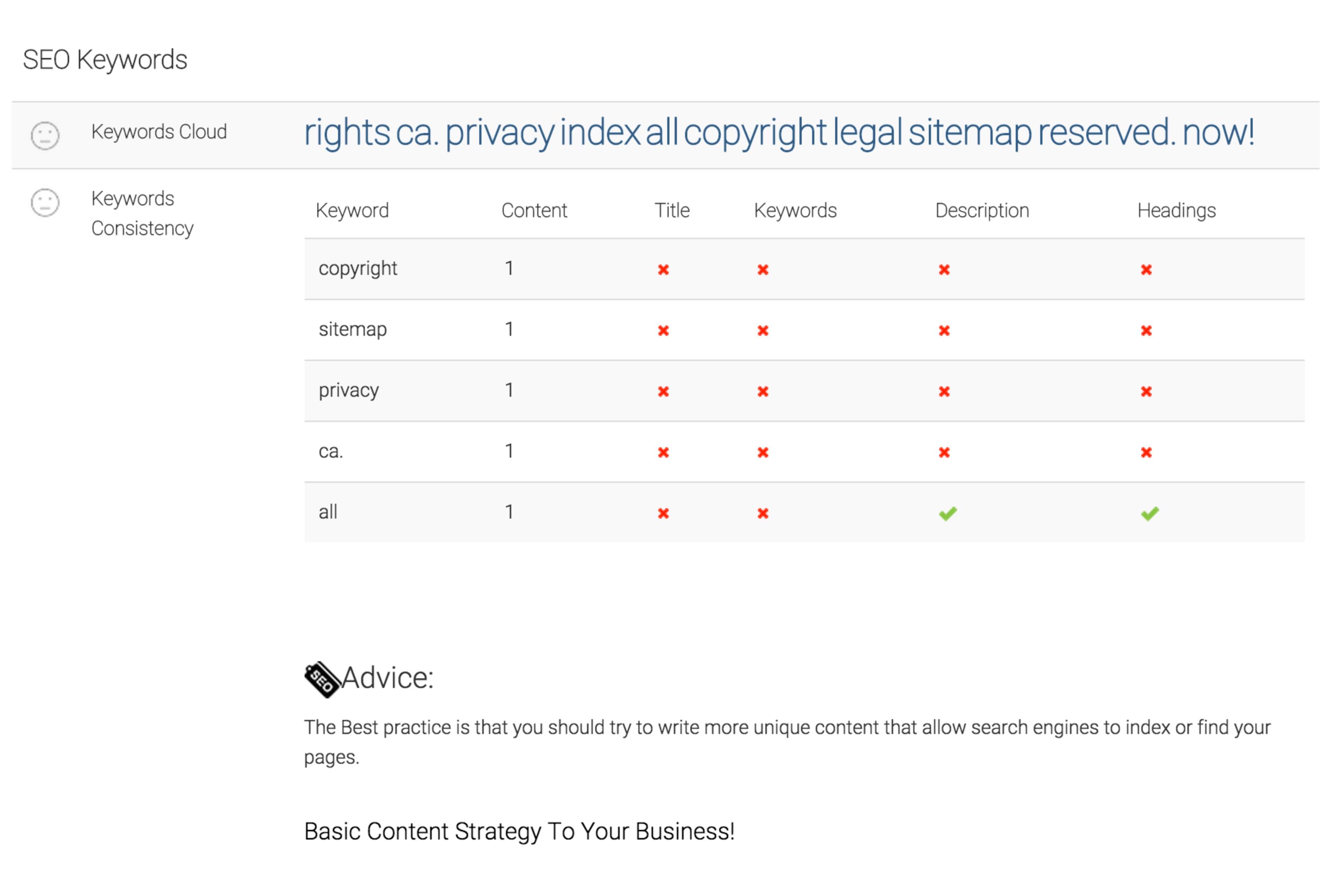The width and height of the screenshot is (1330, 896).
Task: Click the red X under Title for copyright
Action: 663,270
